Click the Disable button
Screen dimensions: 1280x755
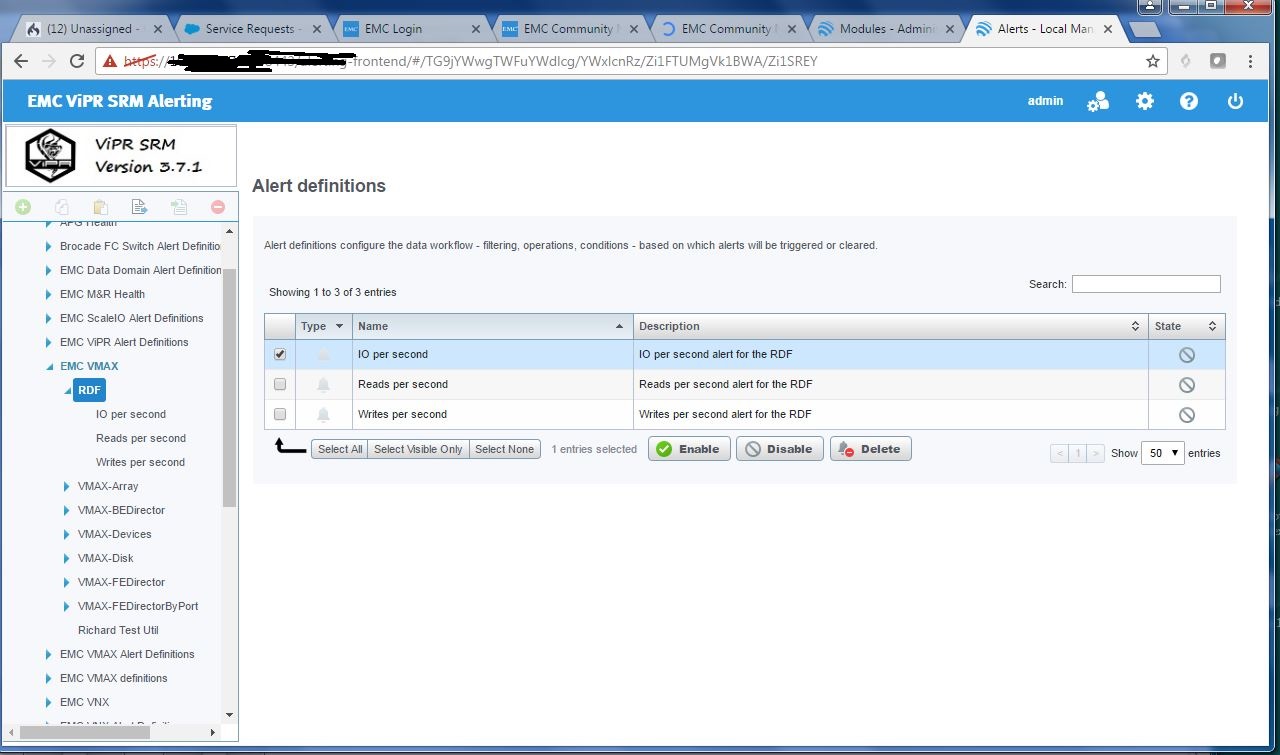pyautogui.click(x=780, y=449)
